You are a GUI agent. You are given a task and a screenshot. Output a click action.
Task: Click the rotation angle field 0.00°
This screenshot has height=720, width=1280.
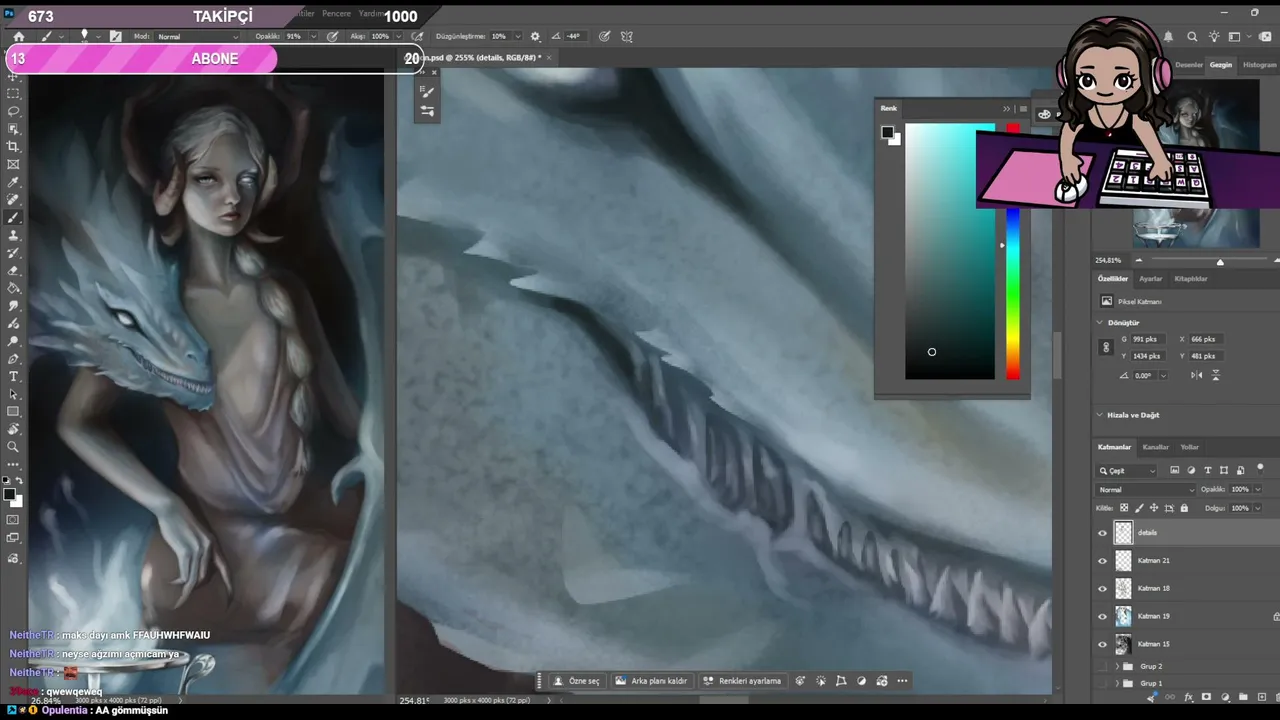point(1144,375)
